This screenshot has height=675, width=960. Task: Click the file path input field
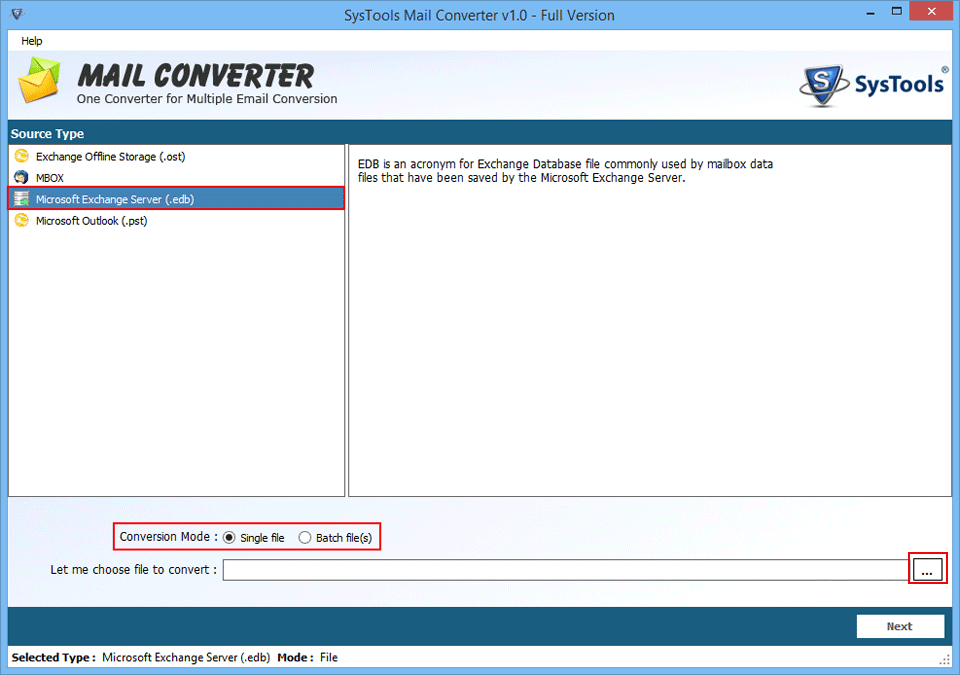coord(566,570)
